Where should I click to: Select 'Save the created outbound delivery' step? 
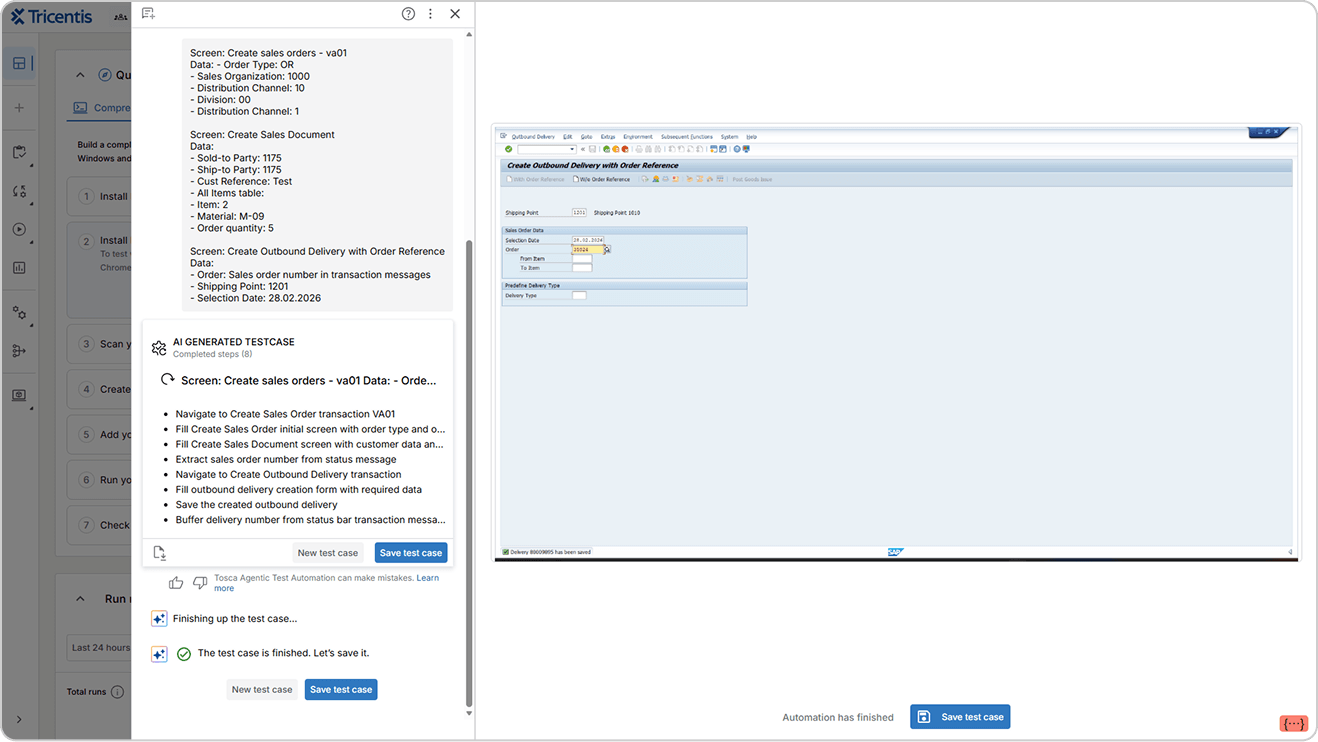tap(256, 505)
